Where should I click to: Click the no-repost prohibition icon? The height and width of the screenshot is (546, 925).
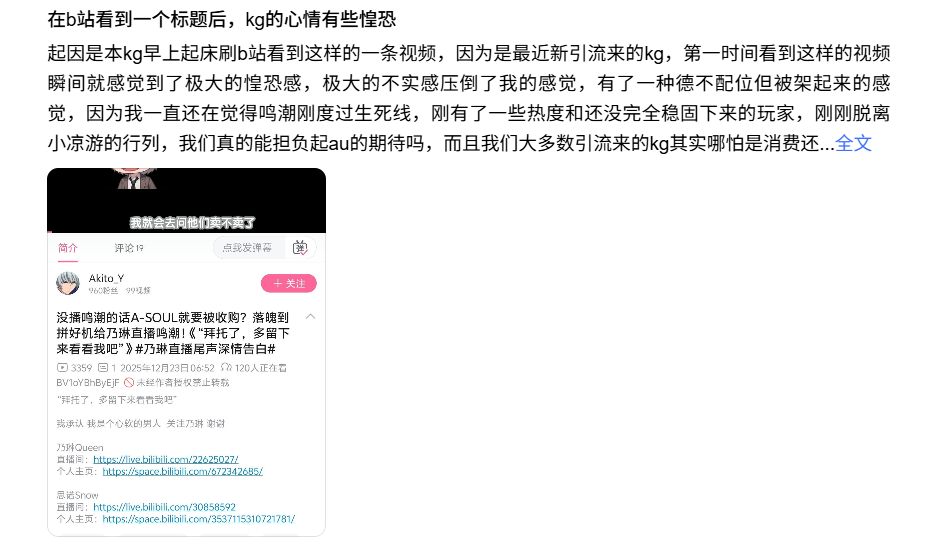click(x=129, y=382)
